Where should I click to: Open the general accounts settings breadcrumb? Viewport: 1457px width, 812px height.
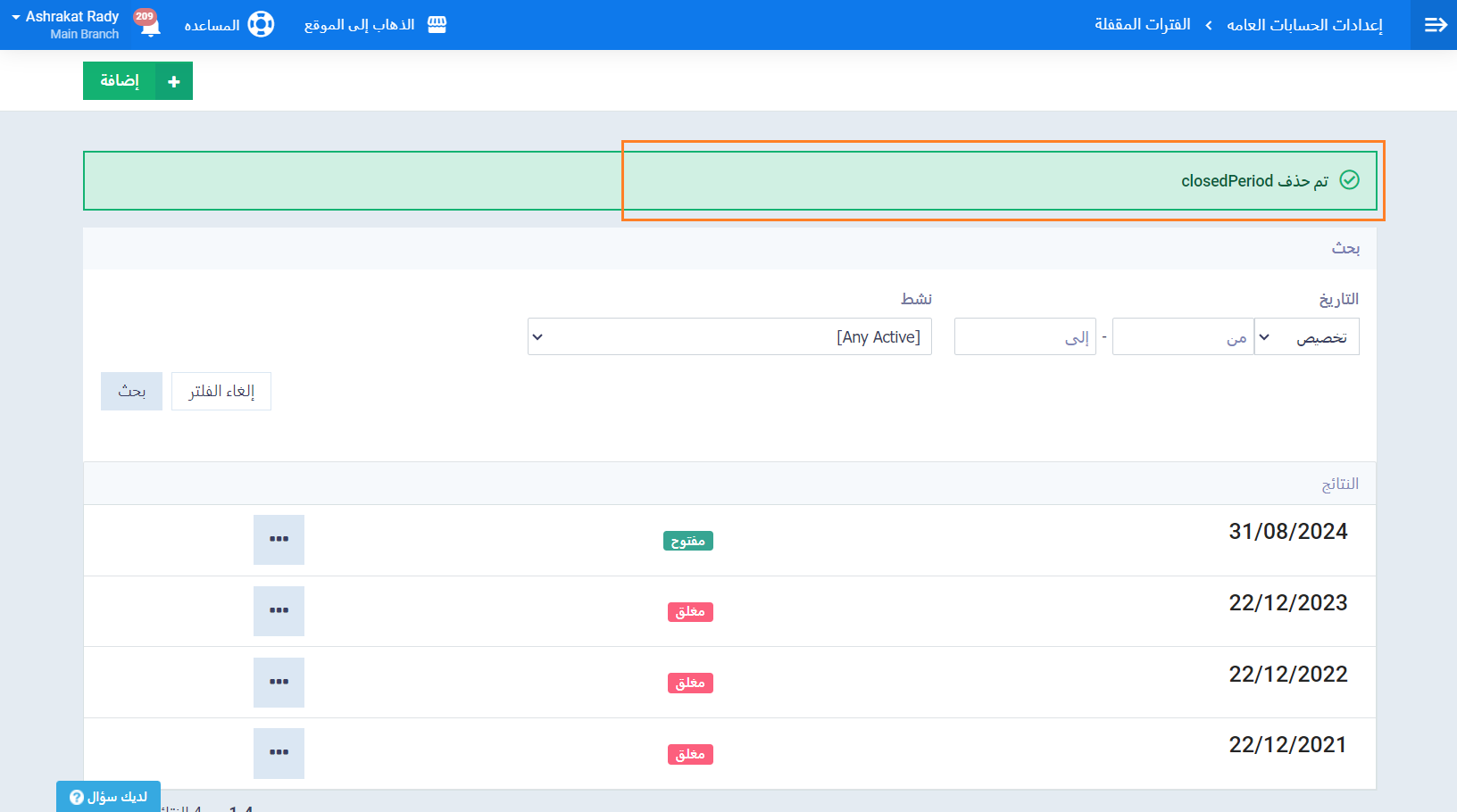(x=1304, y=25)
